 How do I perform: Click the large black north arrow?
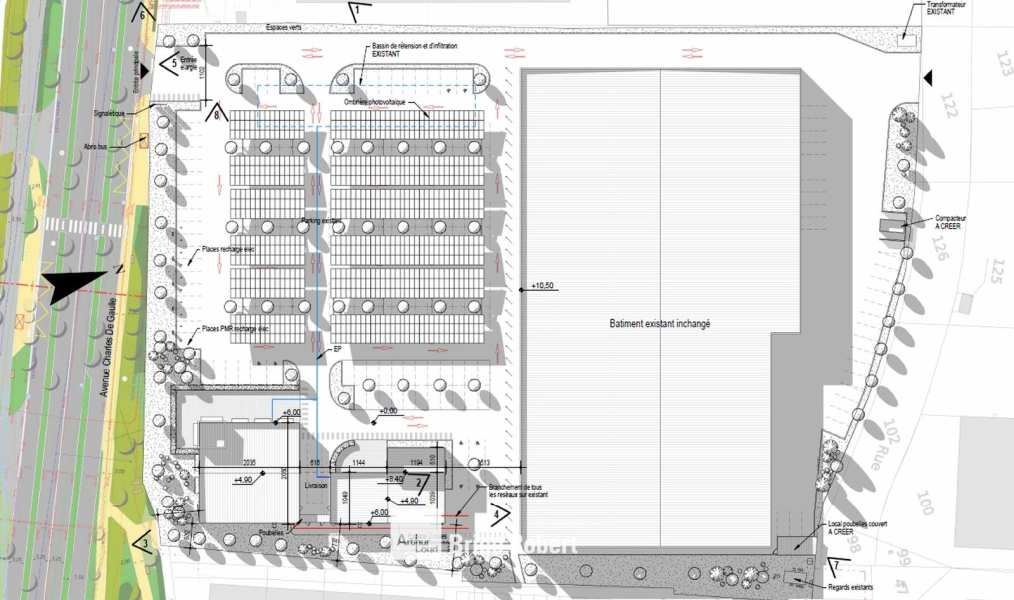[x=82, y=284]
